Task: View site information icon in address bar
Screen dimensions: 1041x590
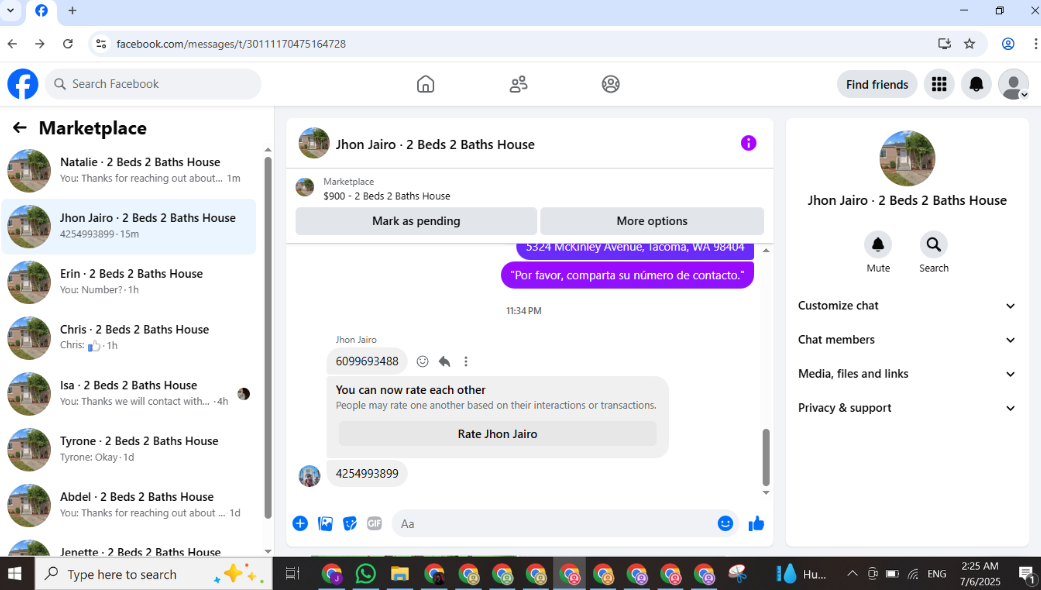Action: coord(101,44)
